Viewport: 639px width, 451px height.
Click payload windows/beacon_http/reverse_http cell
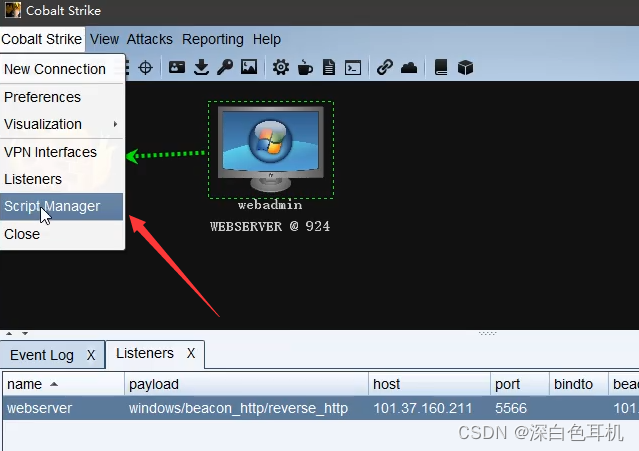(x=247, y=408)
